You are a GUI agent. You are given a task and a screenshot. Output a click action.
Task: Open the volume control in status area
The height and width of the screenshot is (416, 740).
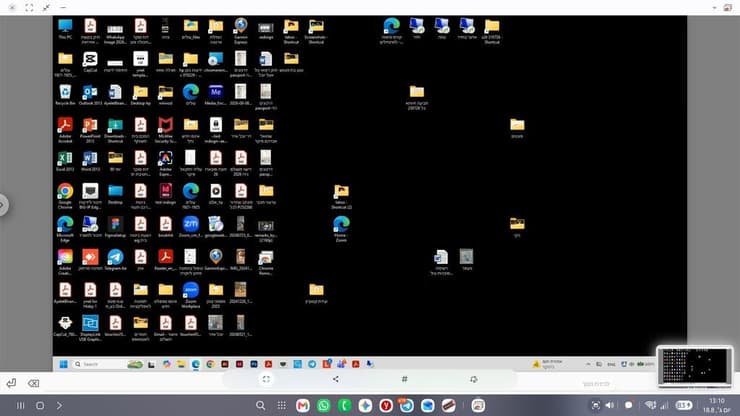click(610, 405)
